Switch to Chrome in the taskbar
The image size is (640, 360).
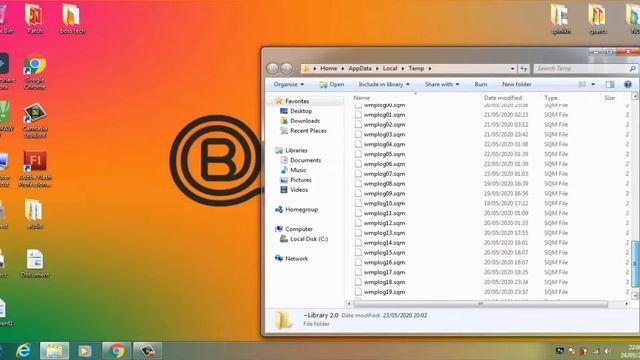tap(116, 351)
